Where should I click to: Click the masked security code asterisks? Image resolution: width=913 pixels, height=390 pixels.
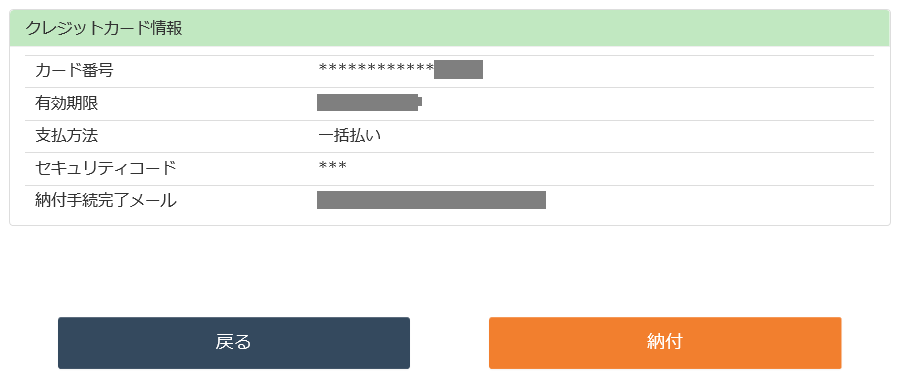(332, 168)
